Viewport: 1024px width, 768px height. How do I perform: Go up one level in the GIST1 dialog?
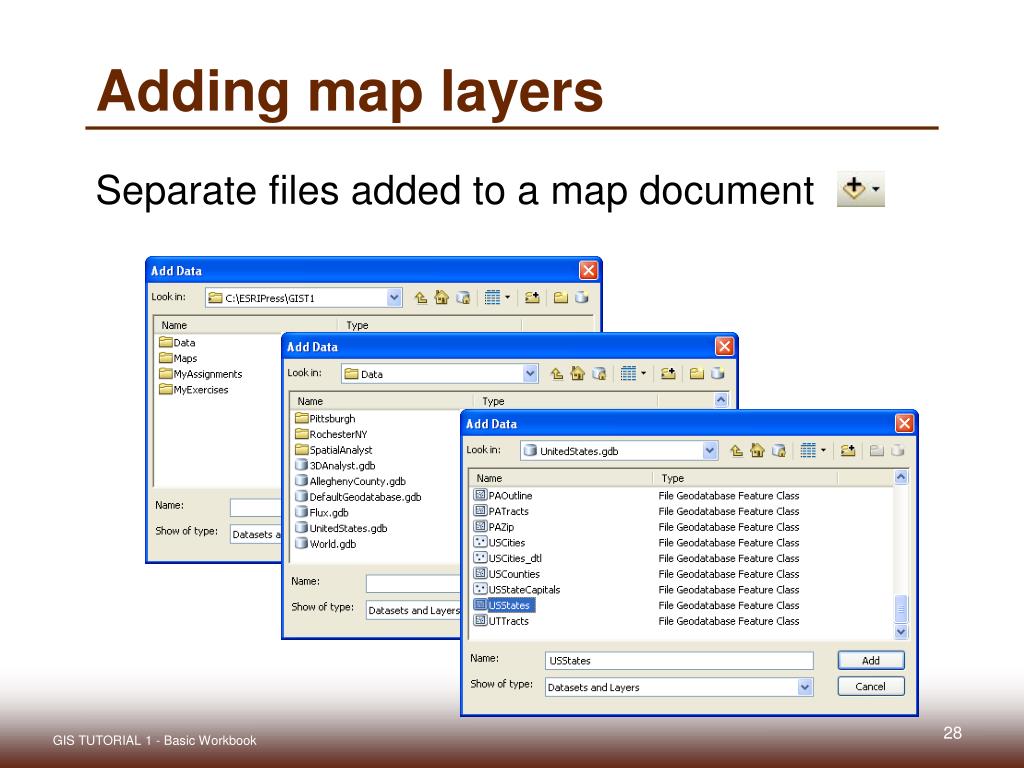[x=421, y=298]
